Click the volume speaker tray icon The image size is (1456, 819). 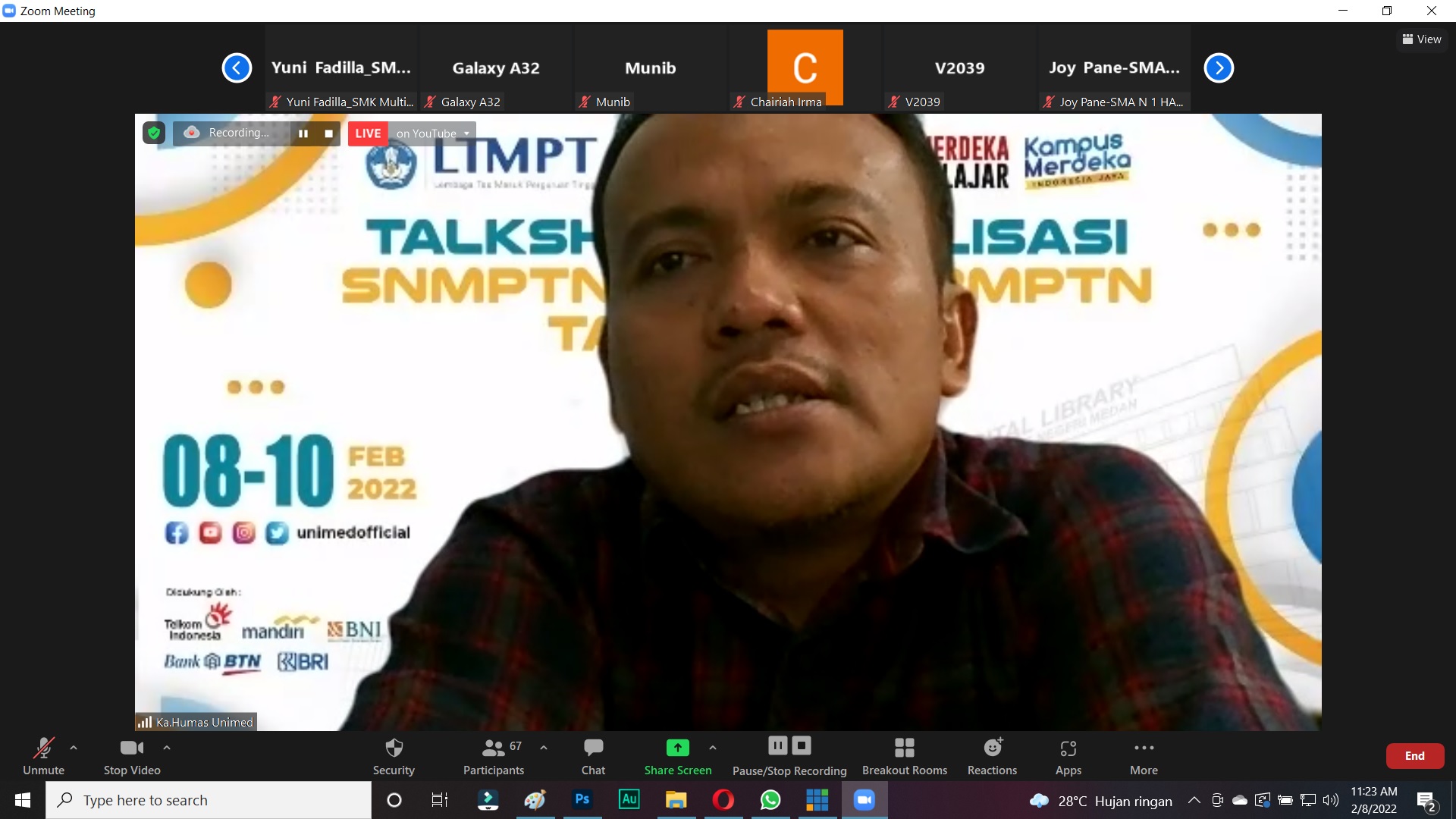coord(1331,800)
